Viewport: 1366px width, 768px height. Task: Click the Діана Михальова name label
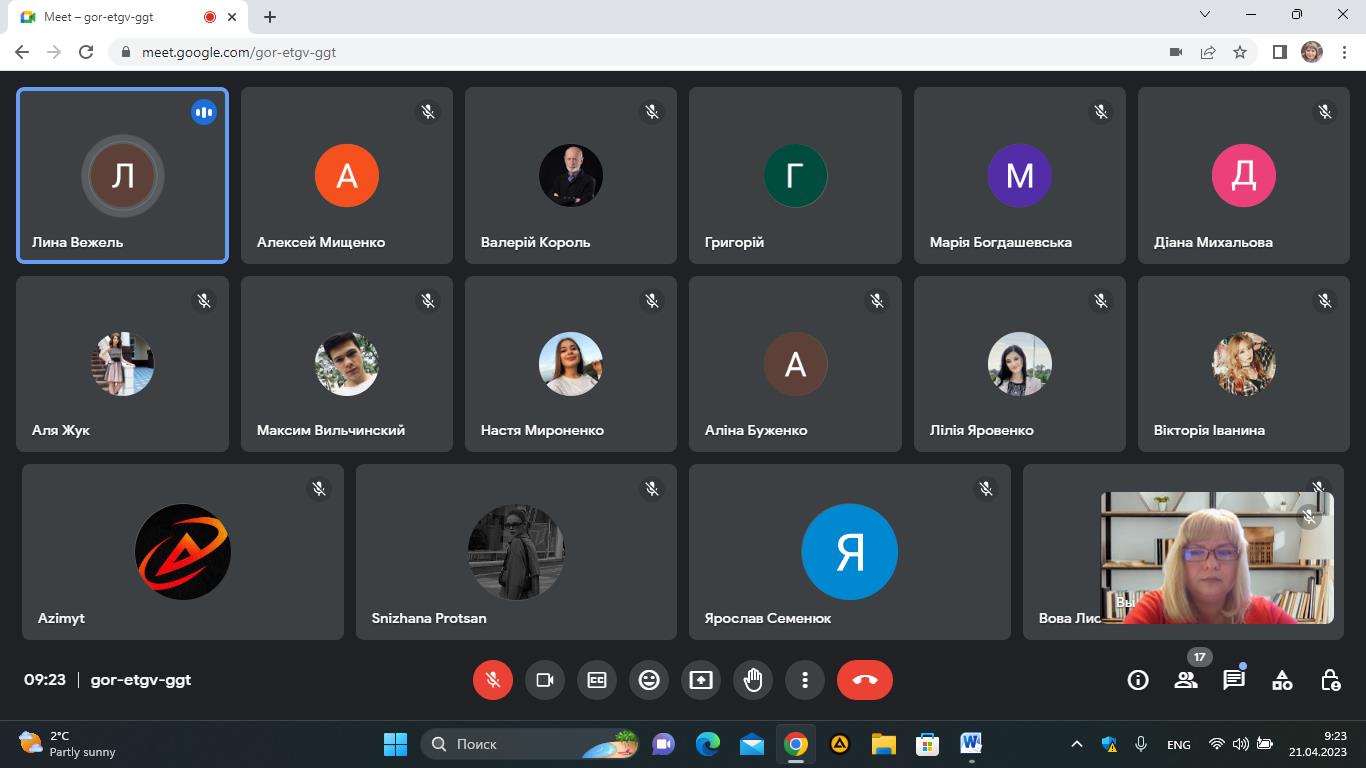(1213, 242)
